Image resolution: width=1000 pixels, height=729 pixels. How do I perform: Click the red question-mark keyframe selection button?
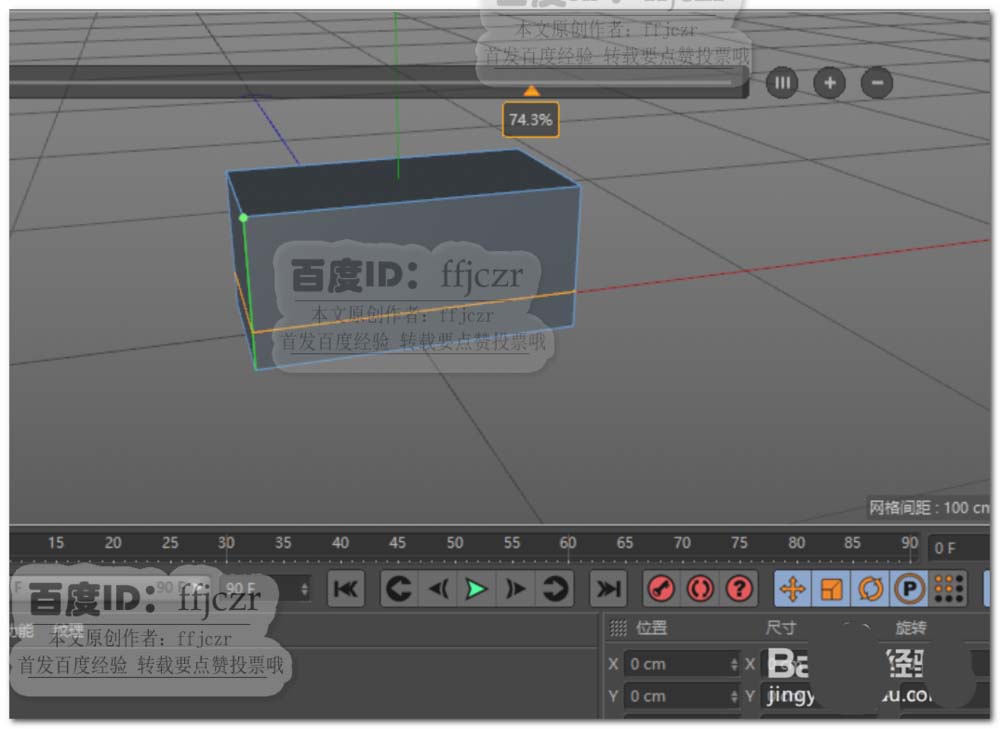coord(739,588)
